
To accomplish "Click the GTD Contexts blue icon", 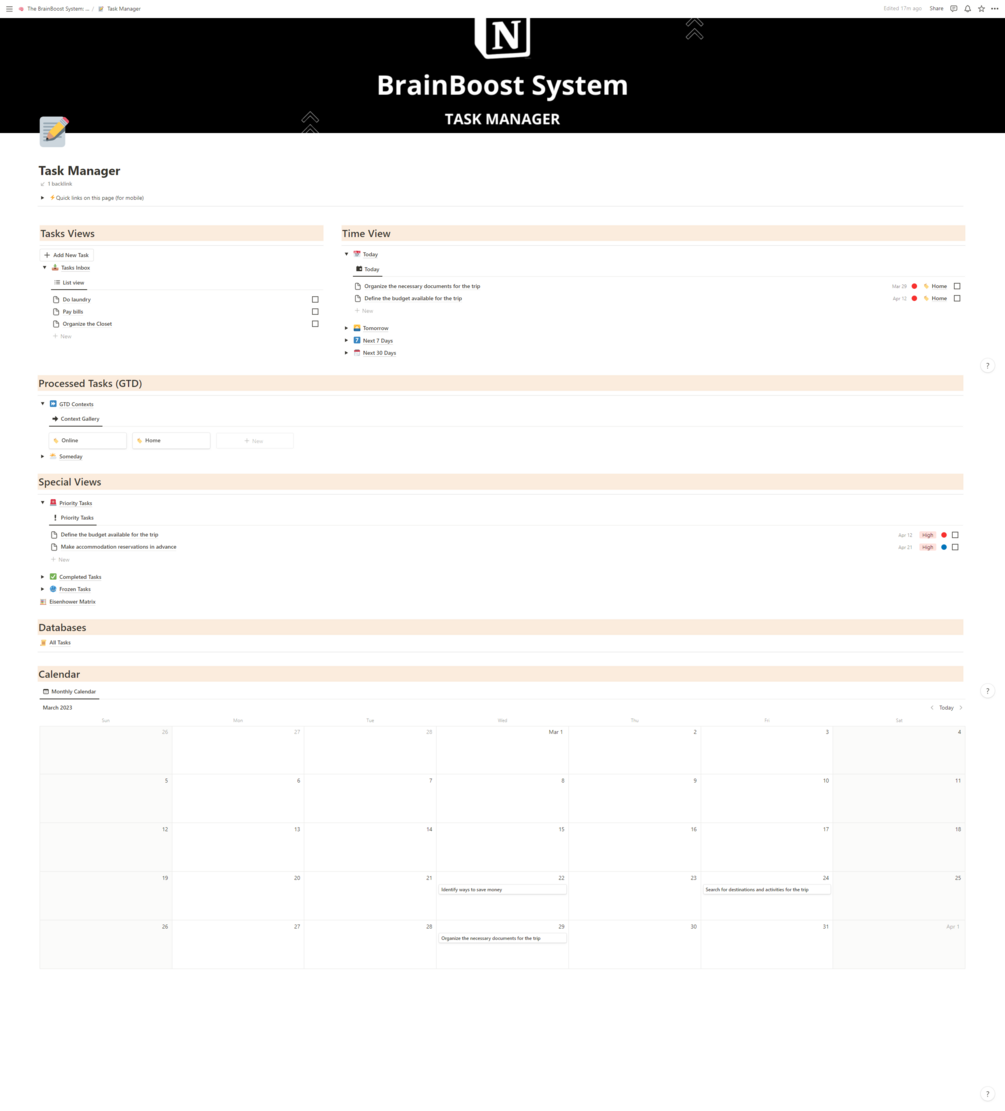I will click(53, 404).
